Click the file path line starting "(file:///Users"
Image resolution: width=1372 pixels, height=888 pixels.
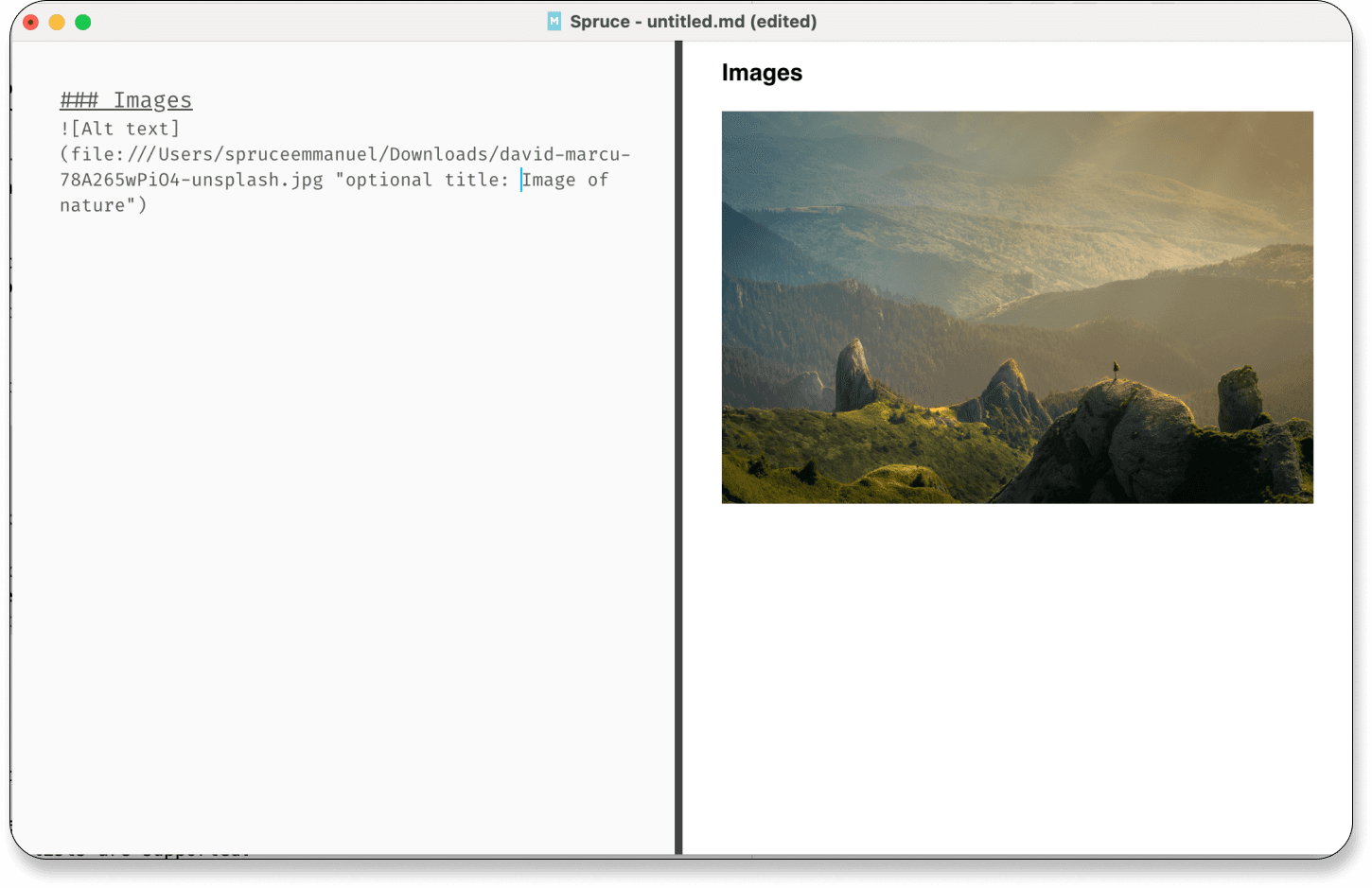pyautogui.click(x=345, y=154)
